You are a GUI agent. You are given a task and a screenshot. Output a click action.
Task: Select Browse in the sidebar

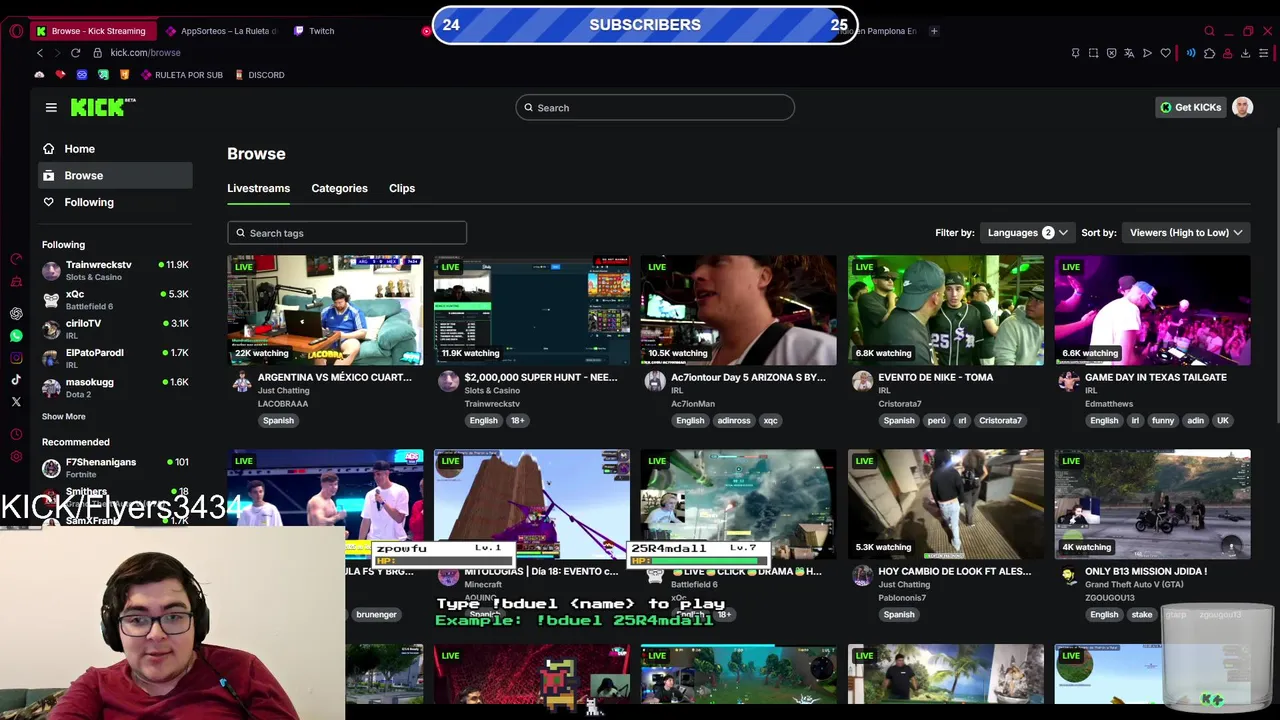pos(115,175)
